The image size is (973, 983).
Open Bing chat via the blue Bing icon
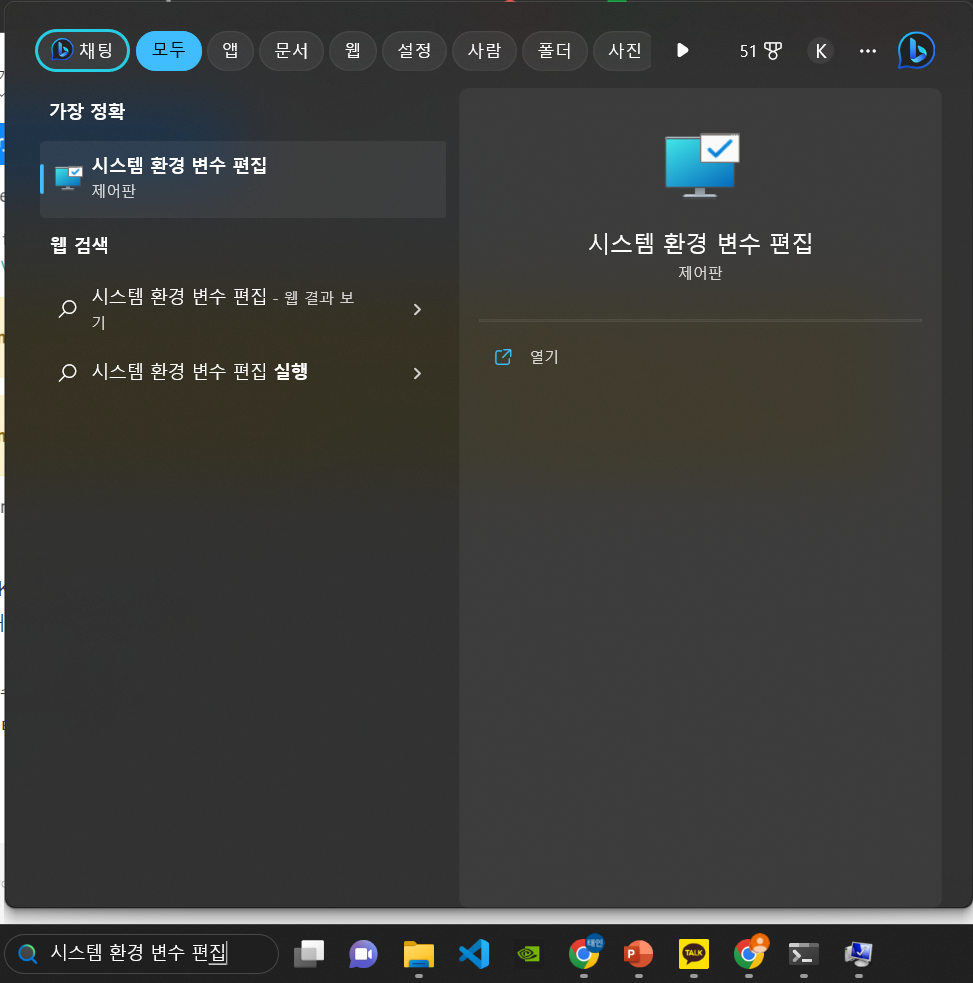click(x=915, y=50)
